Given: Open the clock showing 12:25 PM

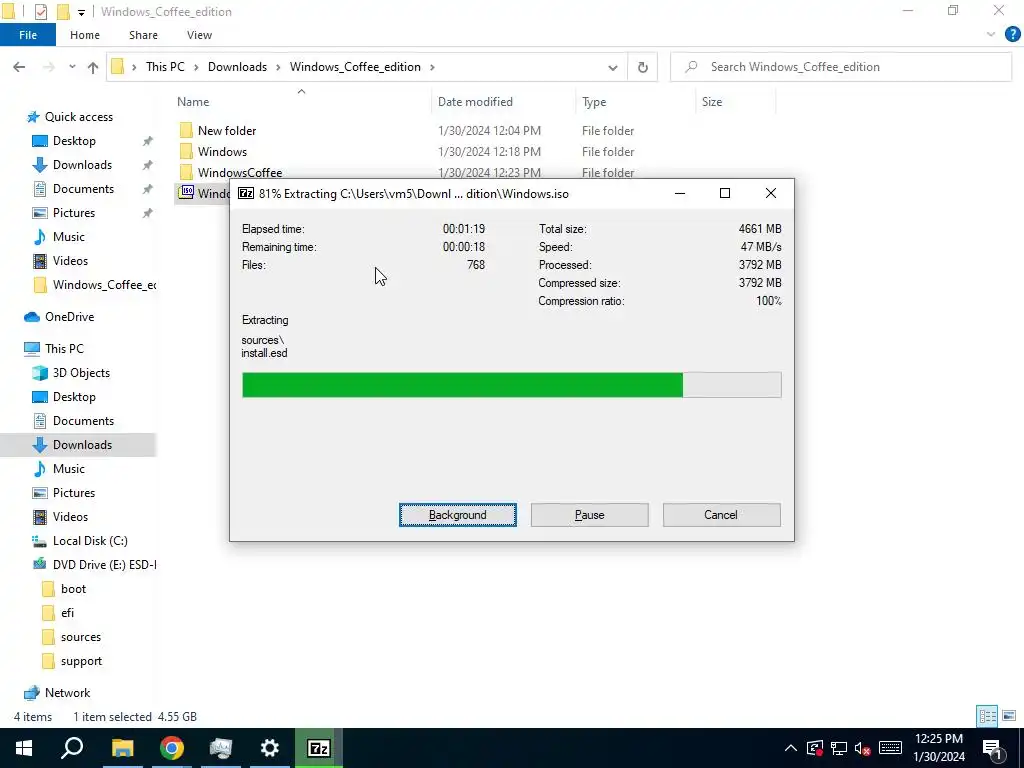Looking at the screenshot, I should pos(938,748).
